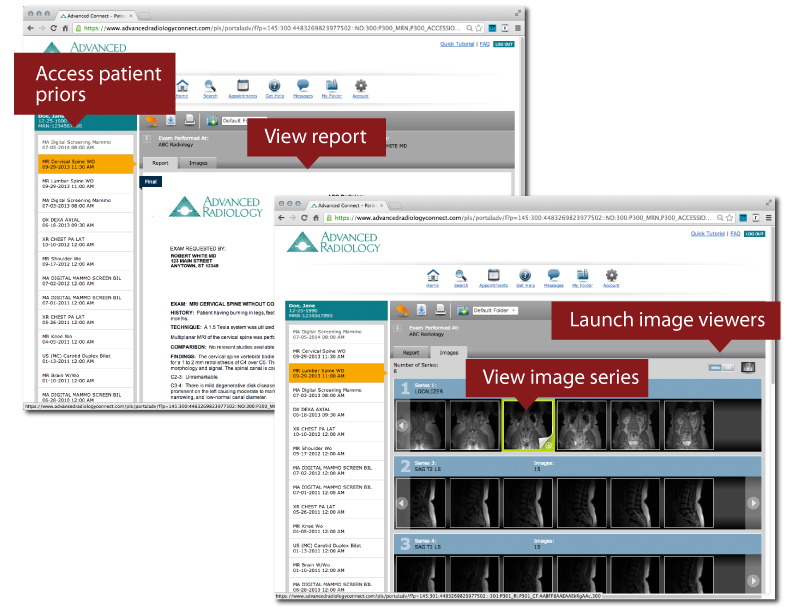Open Account gear icon in back window
This screenshot has height=610, width=800.
click(361, 87)
